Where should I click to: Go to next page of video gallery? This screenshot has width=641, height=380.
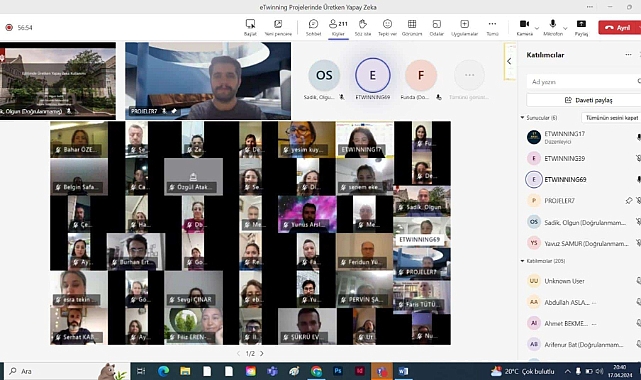coord(262,353)
